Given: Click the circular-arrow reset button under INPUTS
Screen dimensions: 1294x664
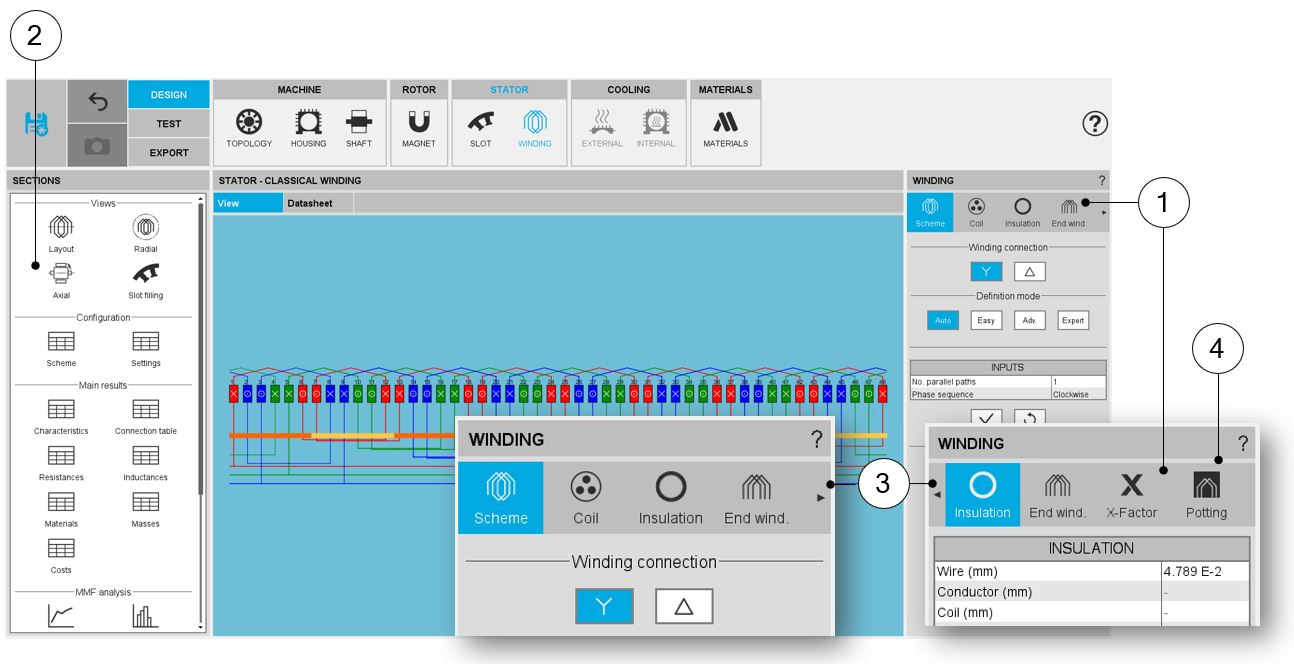Looking at the screenshot, I should [x=1029, y=419].
